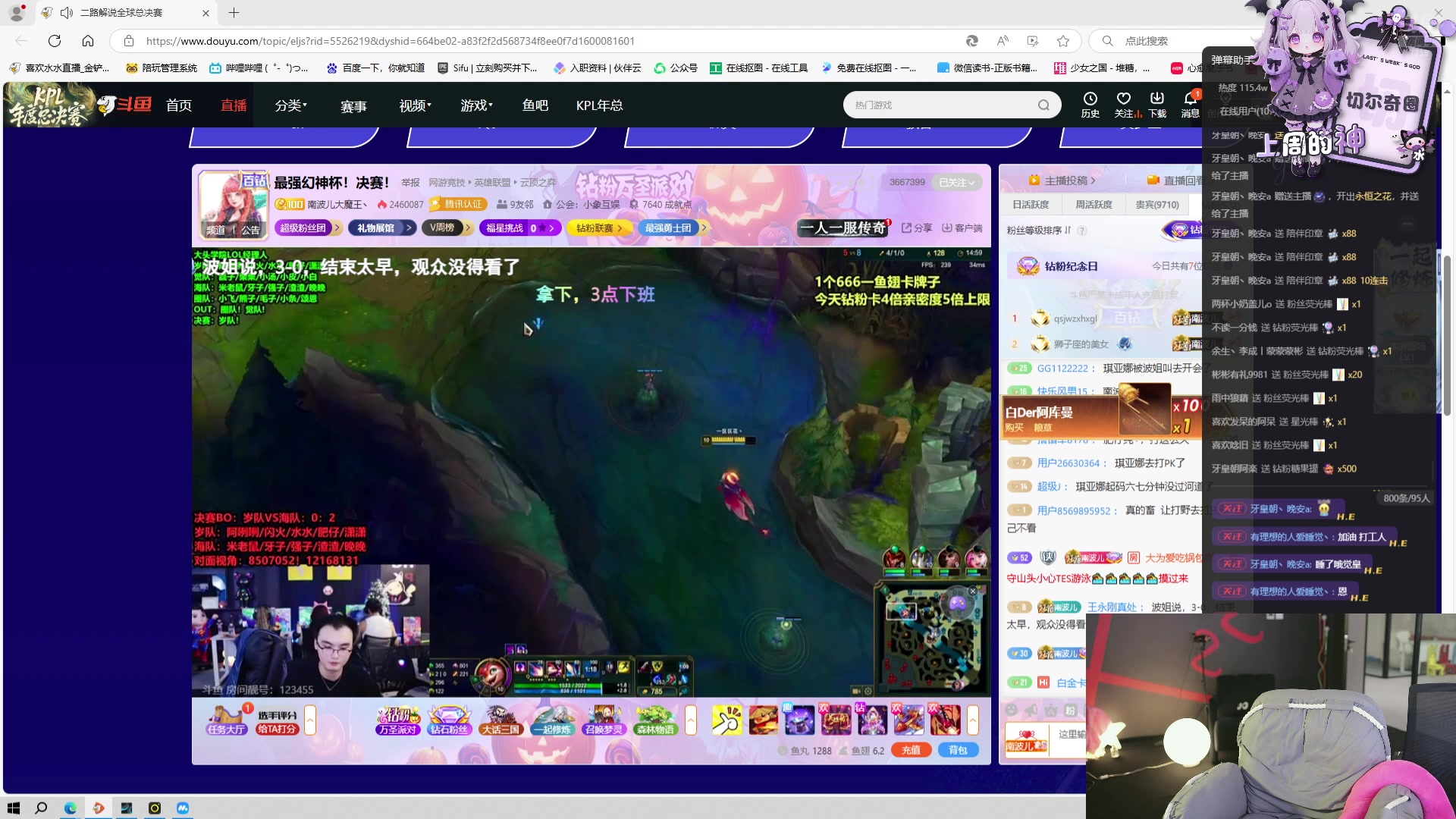Switch to the 贵宾(9710) tab
Screen dimensions: 1456x819
click(x=1156, y=204)
